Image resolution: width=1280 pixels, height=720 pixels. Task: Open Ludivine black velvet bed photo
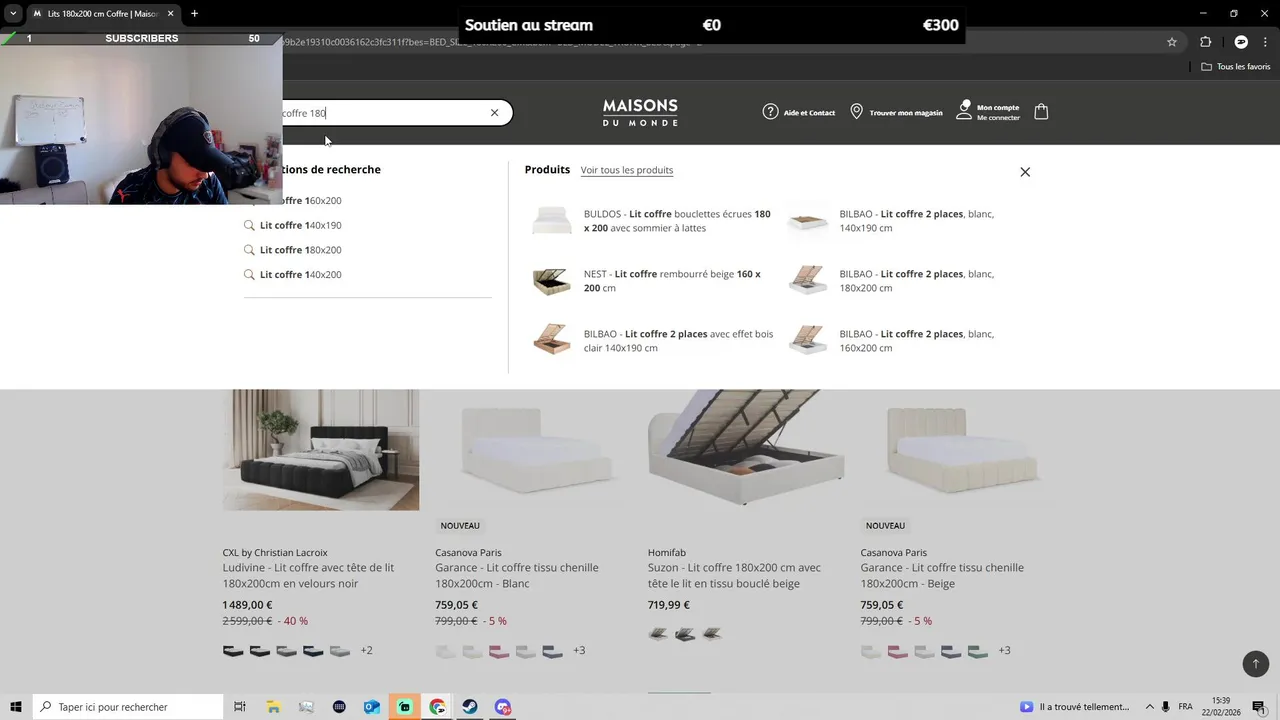coord(321,450)
